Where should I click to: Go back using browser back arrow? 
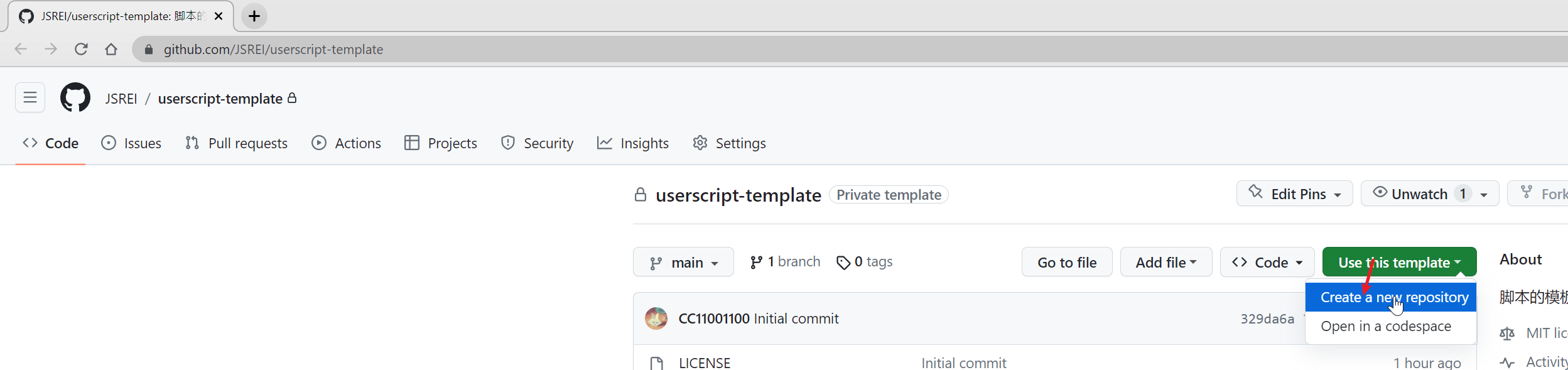pyautogui.click(x=21, y=49)
